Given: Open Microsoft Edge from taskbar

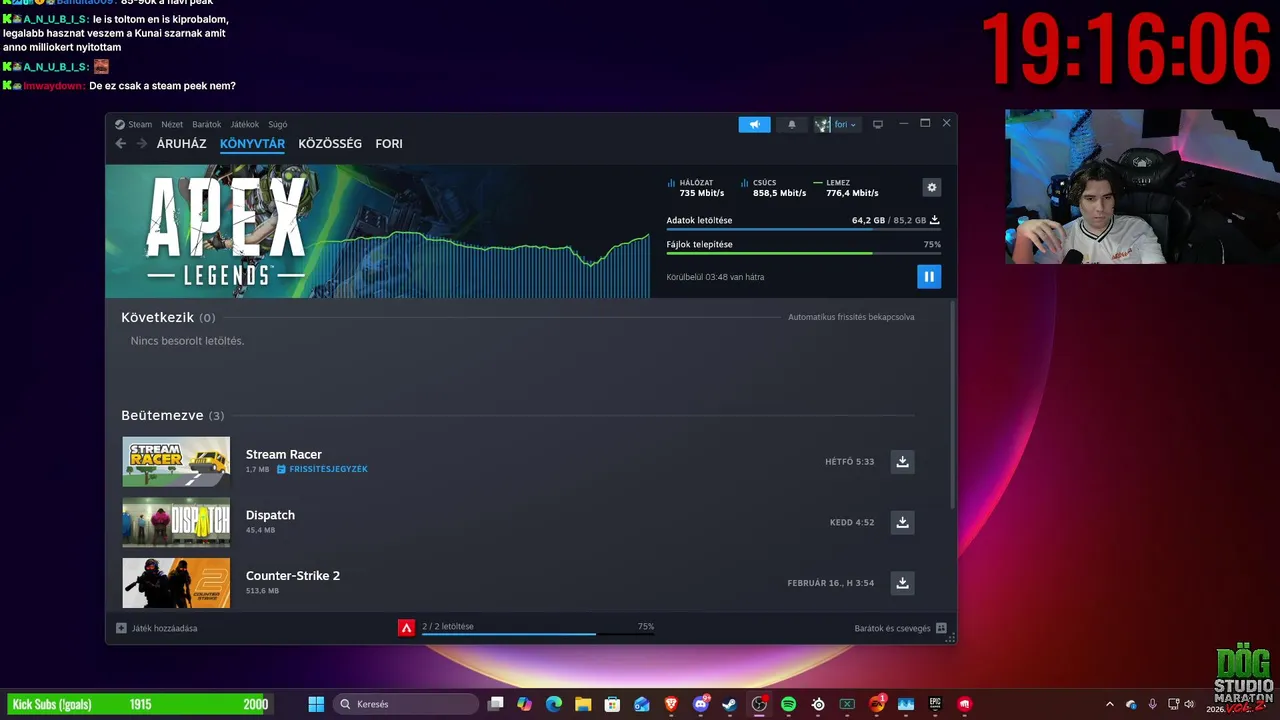Looking at the screenshot, I should point(554,704).
